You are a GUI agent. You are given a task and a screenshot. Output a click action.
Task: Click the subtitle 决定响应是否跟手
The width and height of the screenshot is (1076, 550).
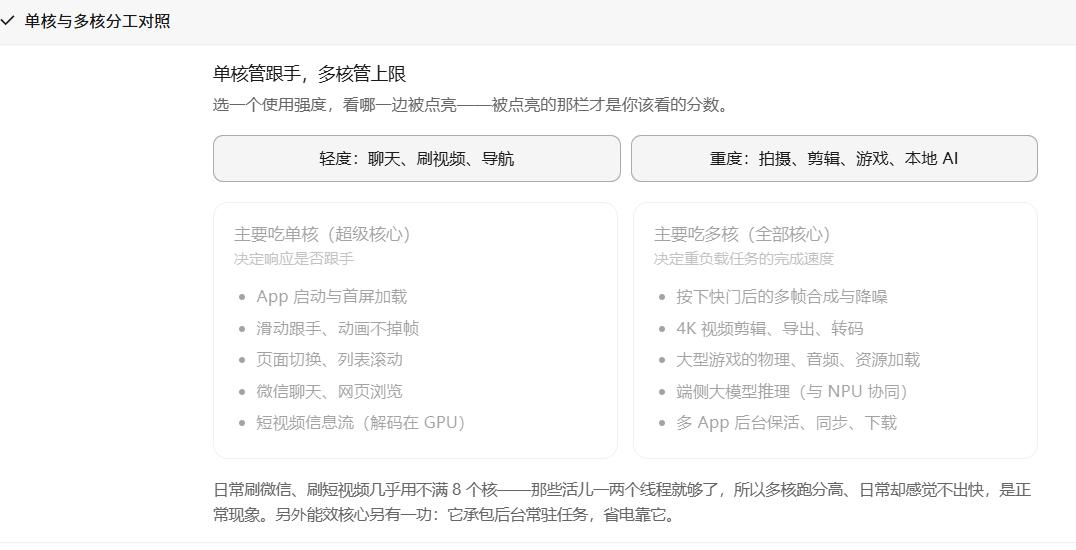[x=294, y=259]
